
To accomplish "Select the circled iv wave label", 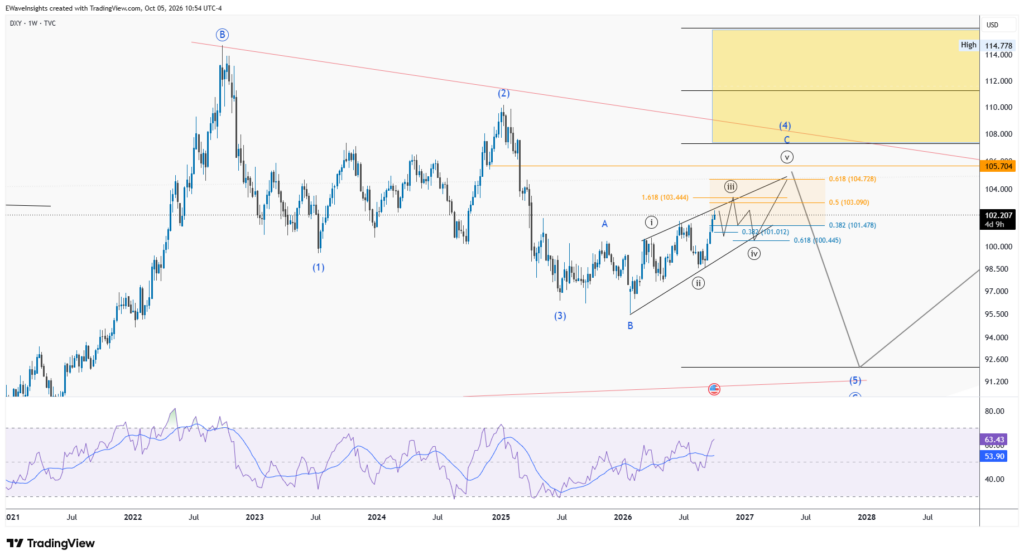I will (x=754, y=253).
